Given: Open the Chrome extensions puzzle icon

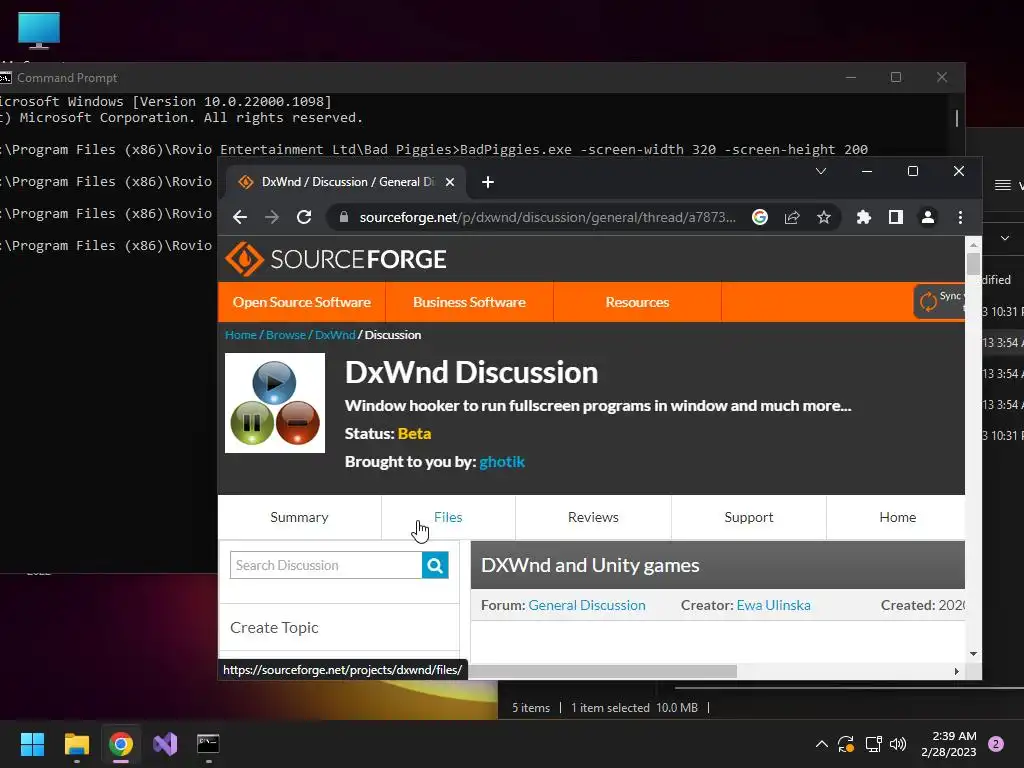Looking at the screenshot, I should [863, 217].
